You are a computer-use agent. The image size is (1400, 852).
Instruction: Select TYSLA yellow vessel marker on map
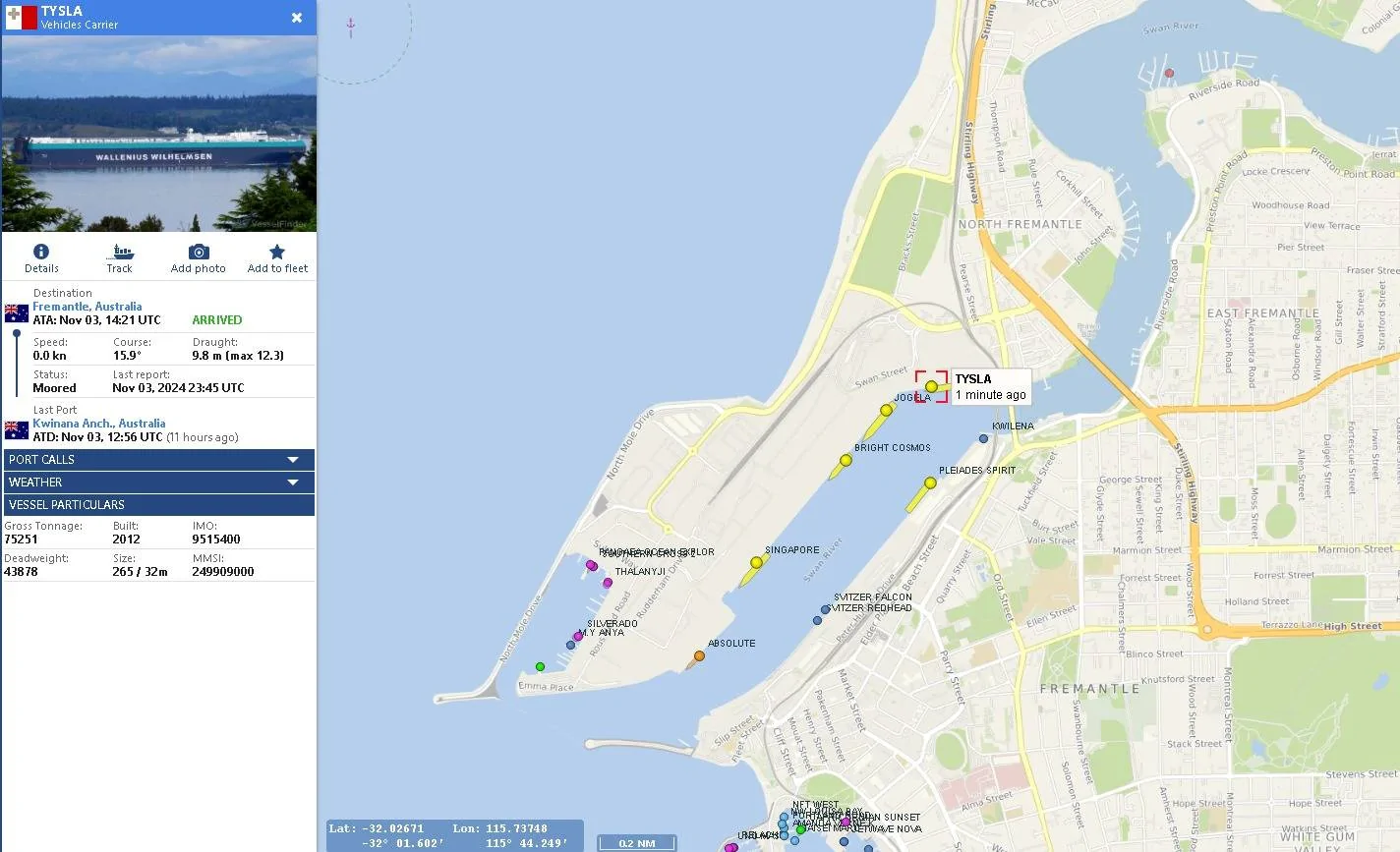932,386
